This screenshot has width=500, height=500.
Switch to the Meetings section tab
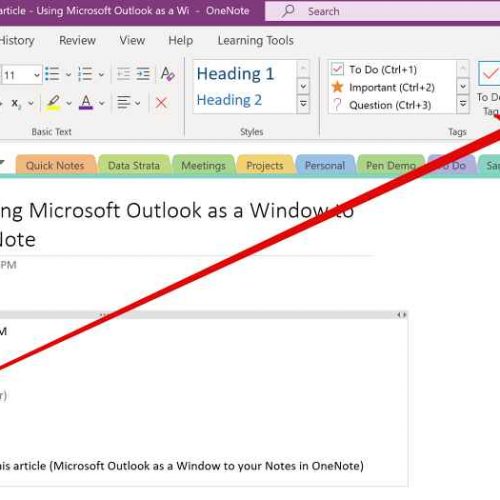coord(203,165)
